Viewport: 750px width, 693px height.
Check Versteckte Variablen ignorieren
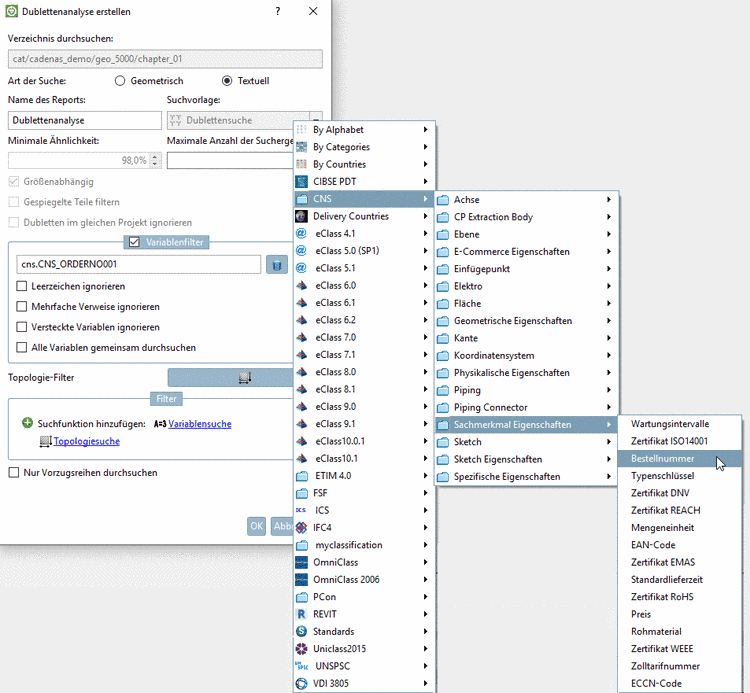(22, 327)
